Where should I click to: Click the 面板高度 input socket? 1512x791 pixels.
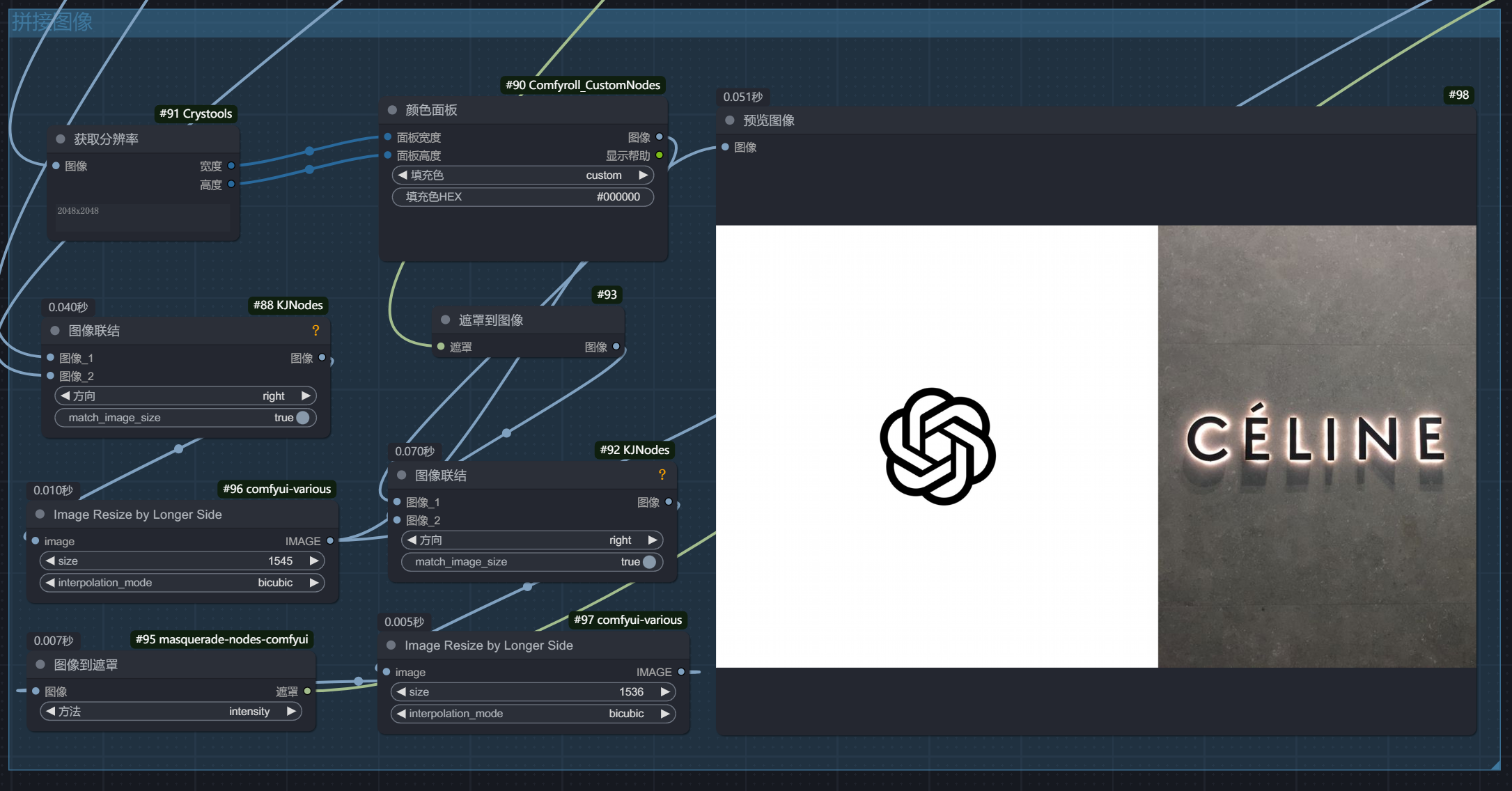[388, 155]
